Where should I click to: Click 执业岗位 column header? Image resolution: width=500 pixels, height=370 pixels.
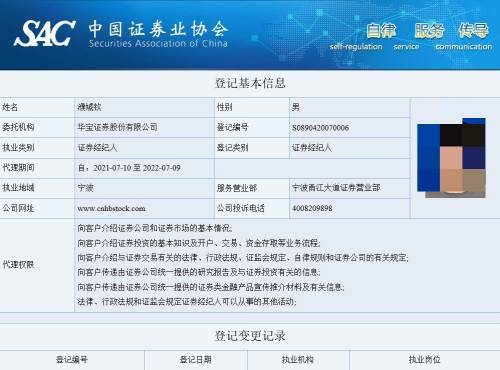coord(425,360)
